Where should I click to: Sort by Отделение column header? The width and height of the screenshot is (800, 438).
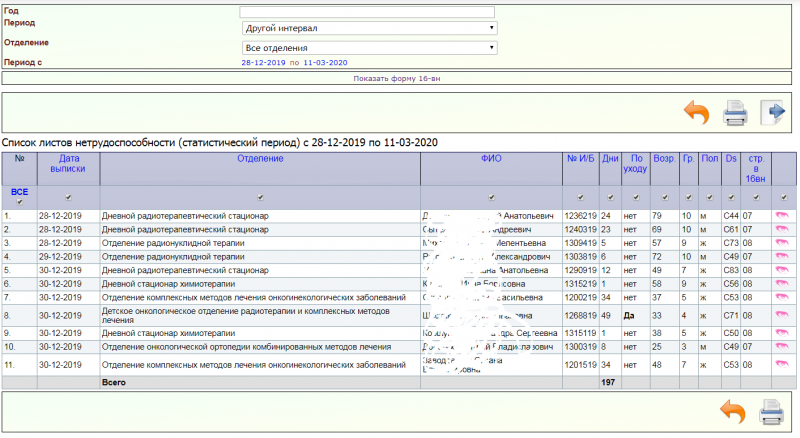click(x=260, y=158)
